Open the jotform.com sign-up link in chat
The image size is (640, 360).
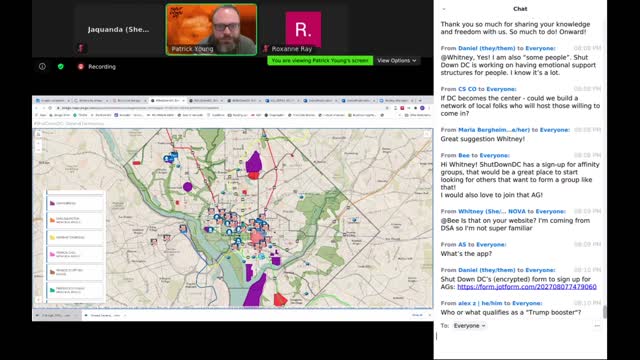527,287
